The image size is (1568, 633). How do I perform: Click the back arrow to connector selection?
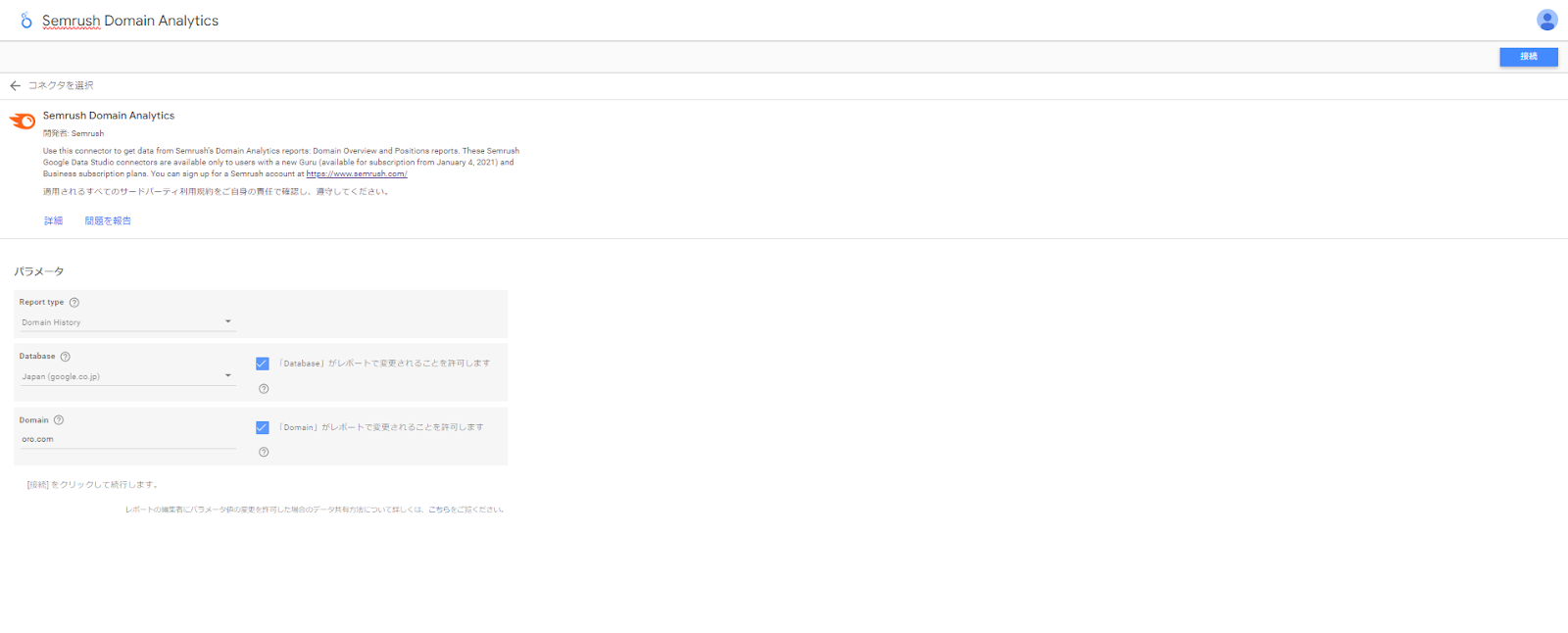(15, 85)
